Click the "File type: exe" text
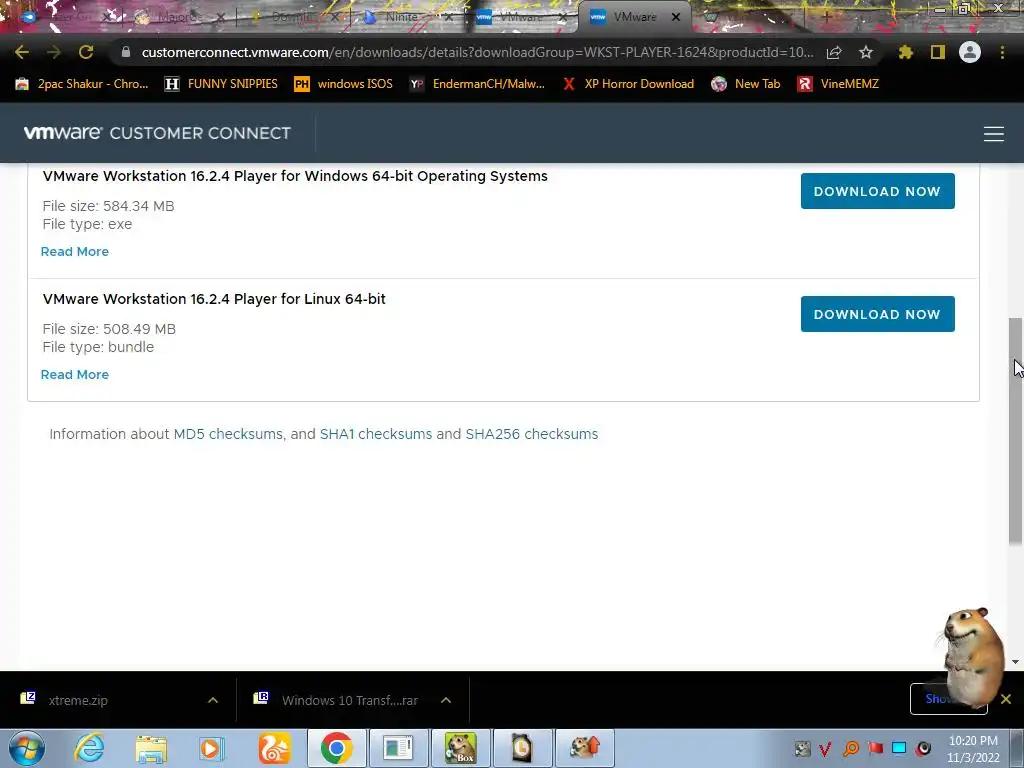Viewport: 1024px width, 768px height. pyautogui.click(x=87, y=225)
